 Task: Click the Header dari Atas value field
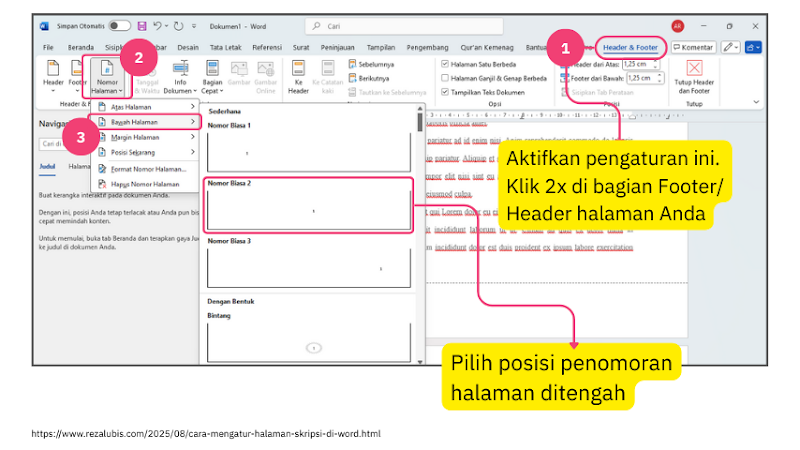pos(637,64)
